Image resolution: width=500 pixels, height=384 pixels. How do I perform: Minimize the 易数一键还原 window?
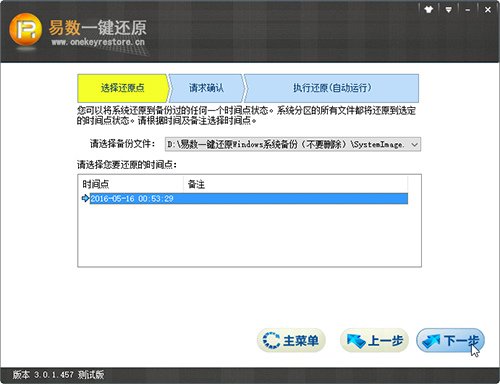(468, 10)
